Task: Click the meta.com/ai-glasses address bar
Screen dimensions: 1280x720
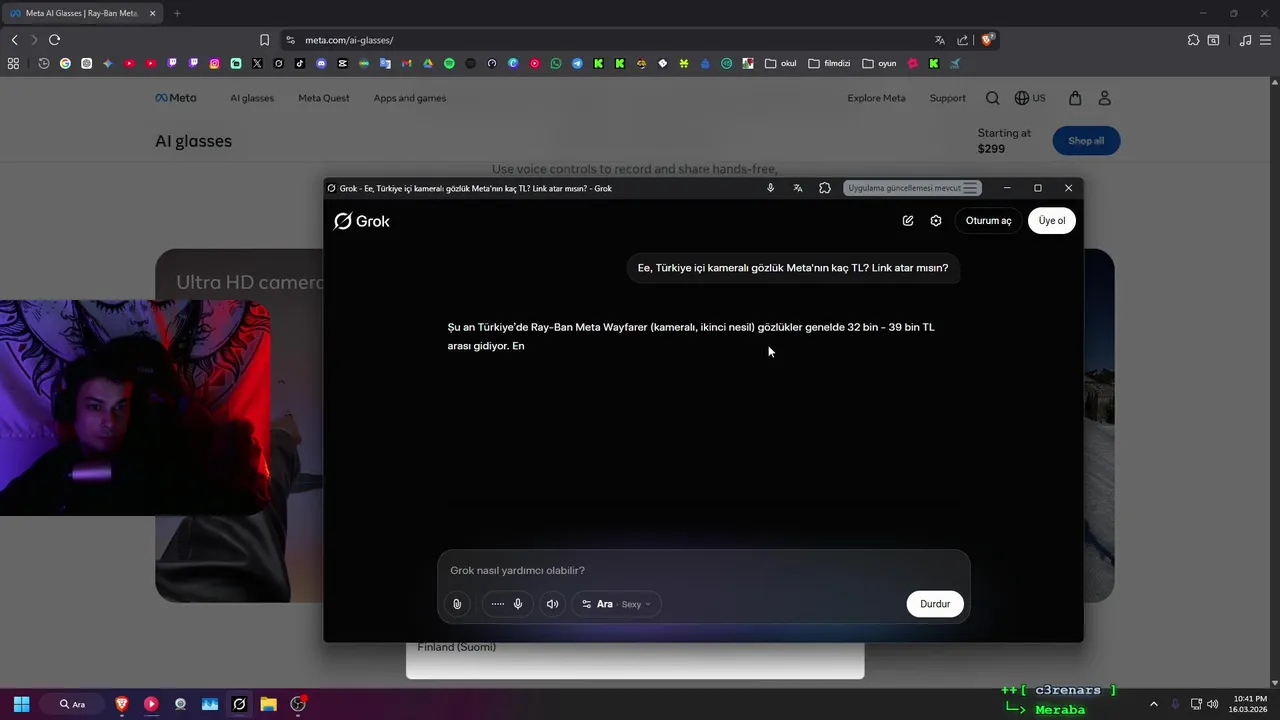Action: click(x=600, y=40)
